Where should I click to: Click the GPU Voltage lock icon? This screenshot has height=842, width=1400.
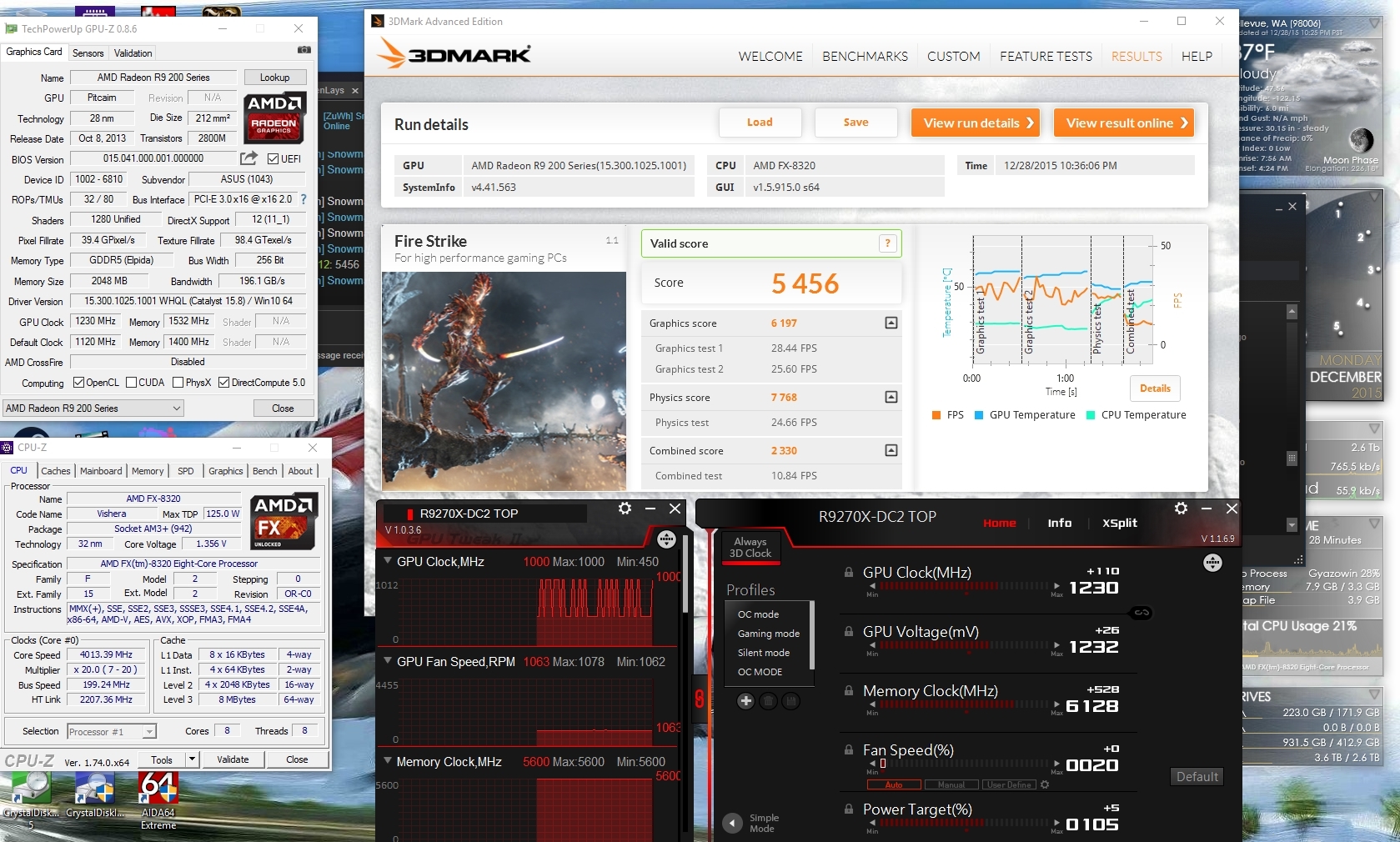tap(849, 632)
